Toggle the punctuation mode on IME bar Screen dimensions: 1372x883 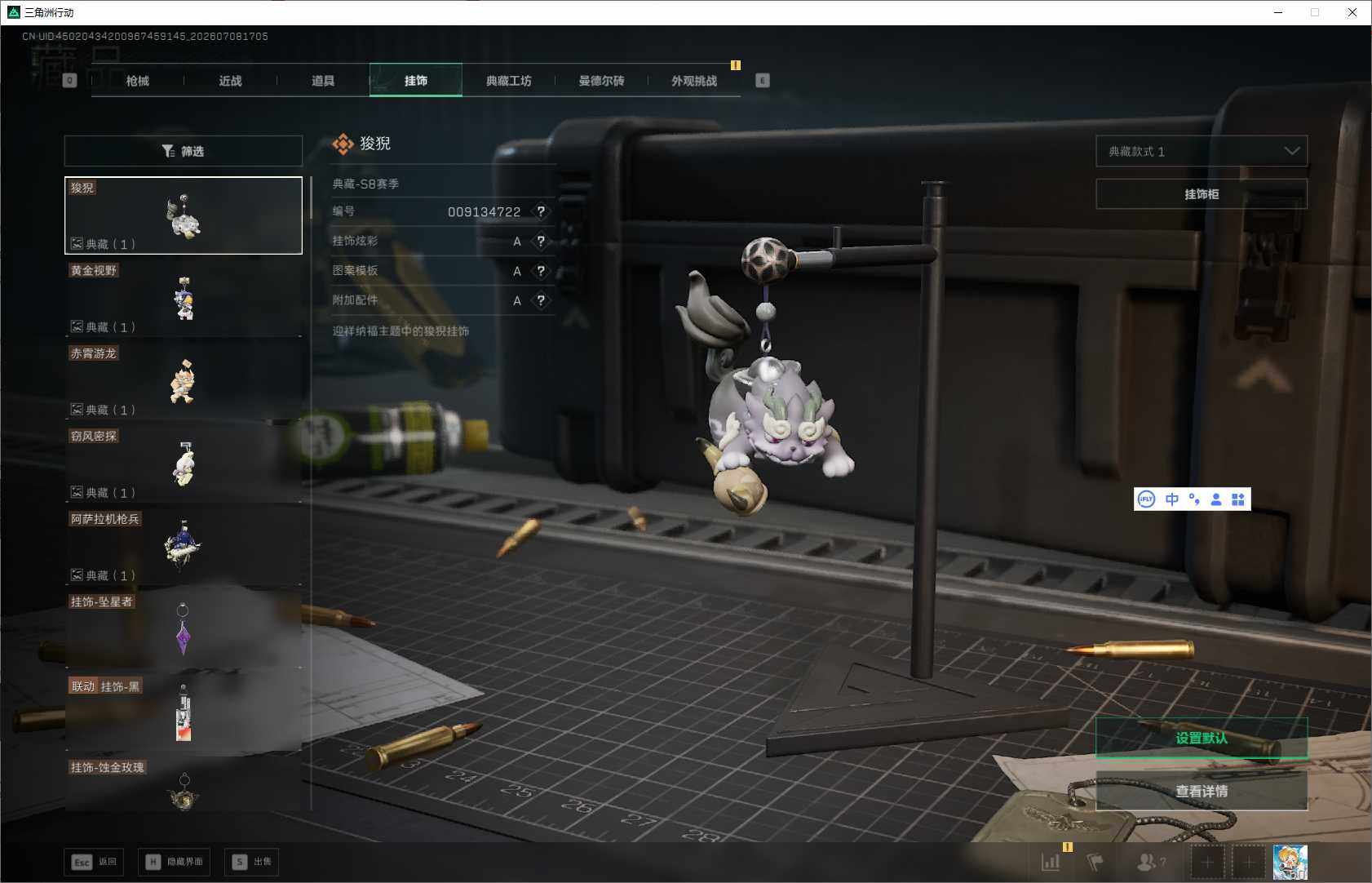pyautogui.click(x=1194, y=499)
